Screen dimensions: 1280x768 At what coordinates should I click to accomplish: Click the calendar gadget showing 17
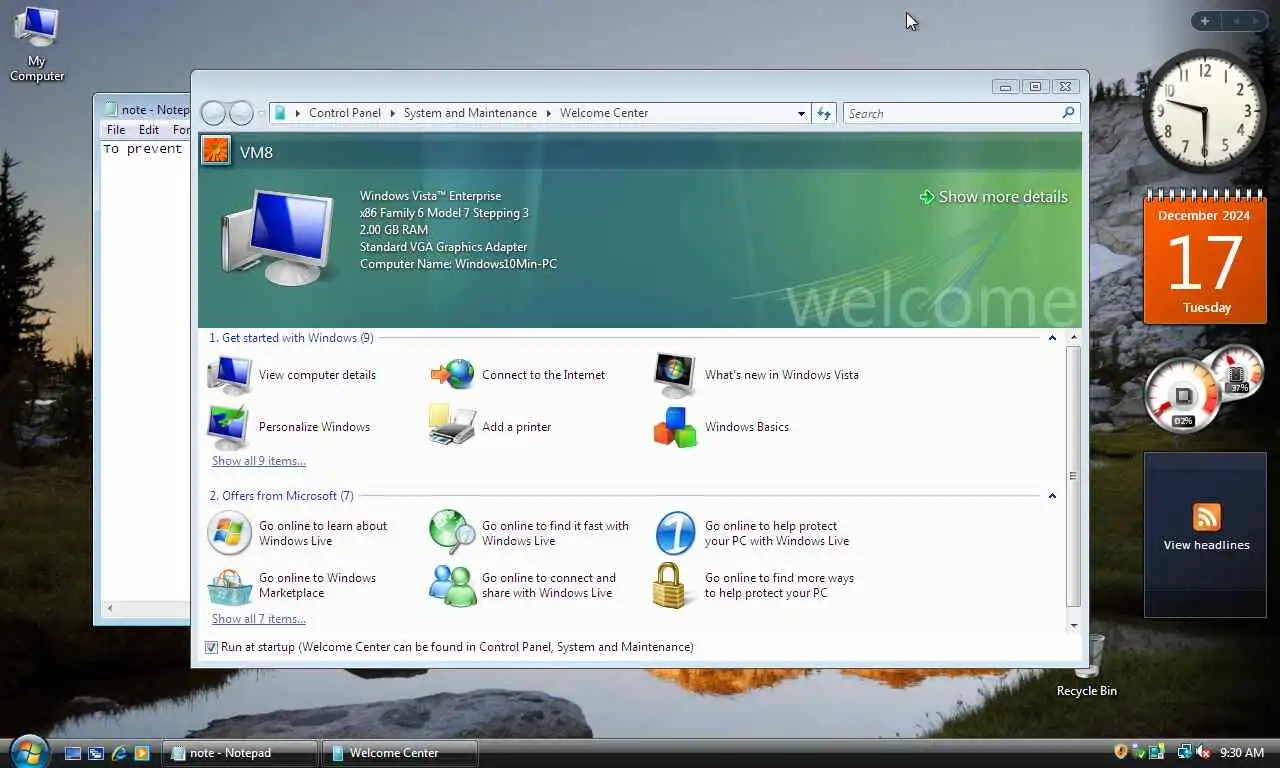coord(1204,257)
